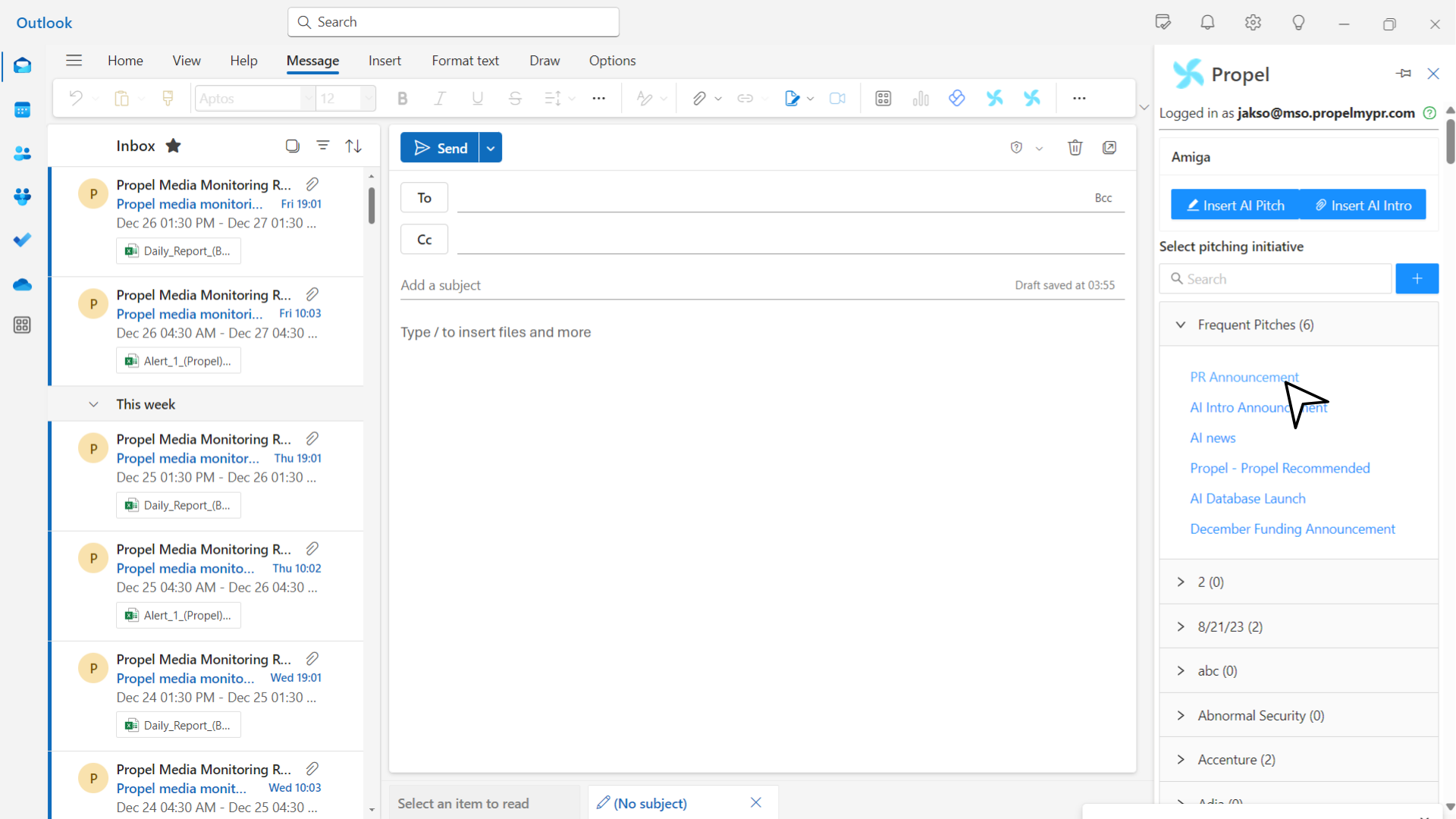Viewport: 1456px width, 819px height.
Task: Open the Calendar module in sidebar
Action: point(22,110)
